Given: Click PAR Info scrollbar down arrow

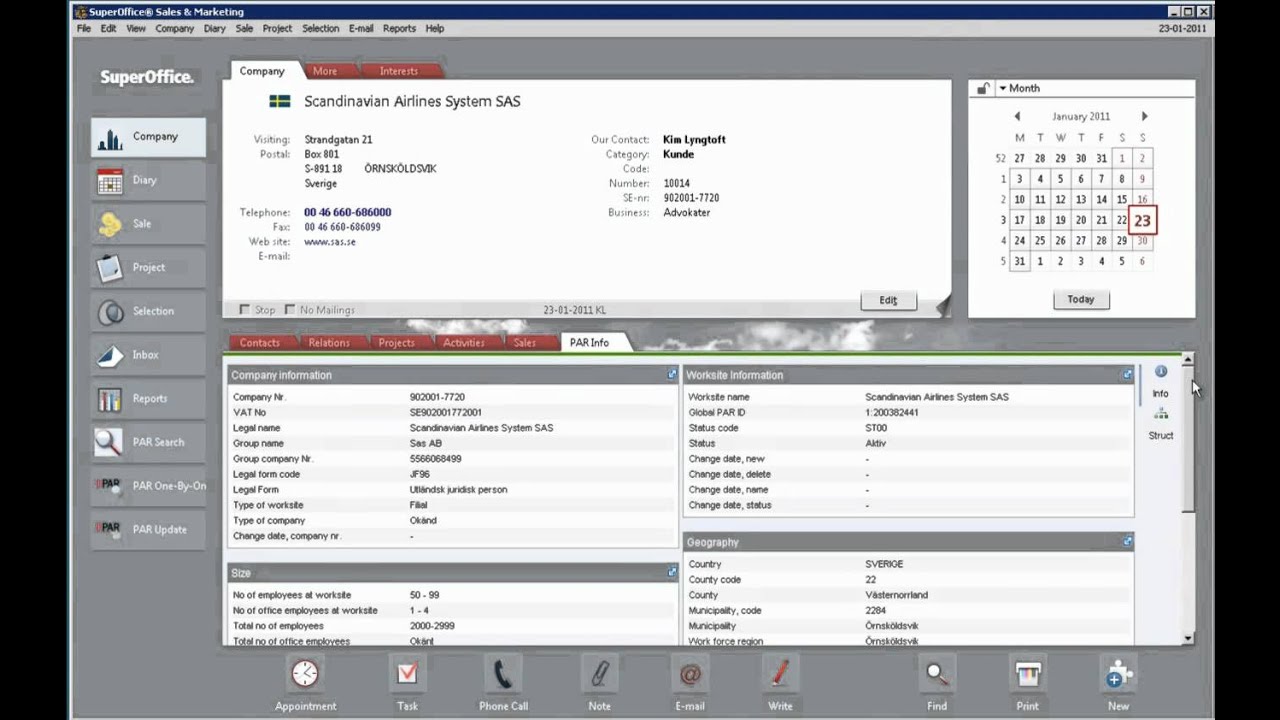Looking at the screenshot, I should point(1188,638).
